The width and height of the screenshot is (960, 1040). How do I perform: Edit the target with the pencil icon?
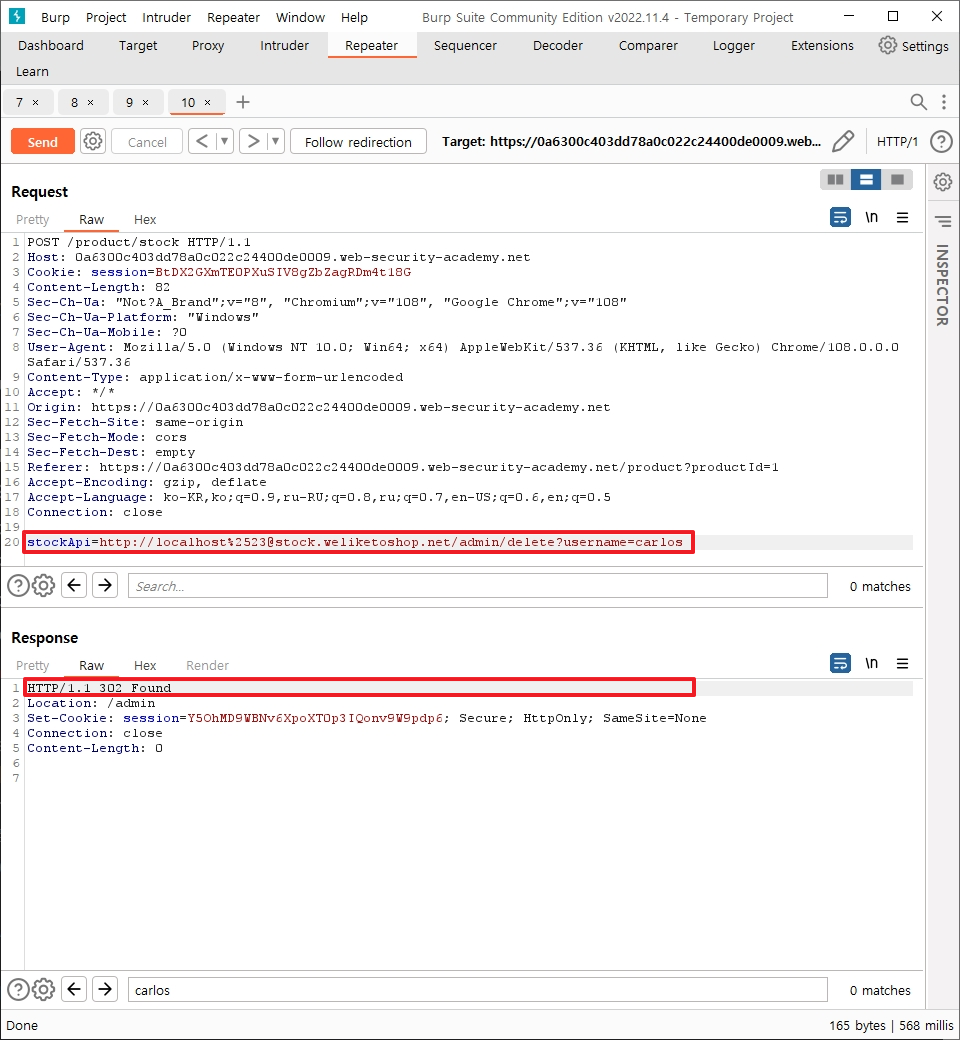(843, 141)
